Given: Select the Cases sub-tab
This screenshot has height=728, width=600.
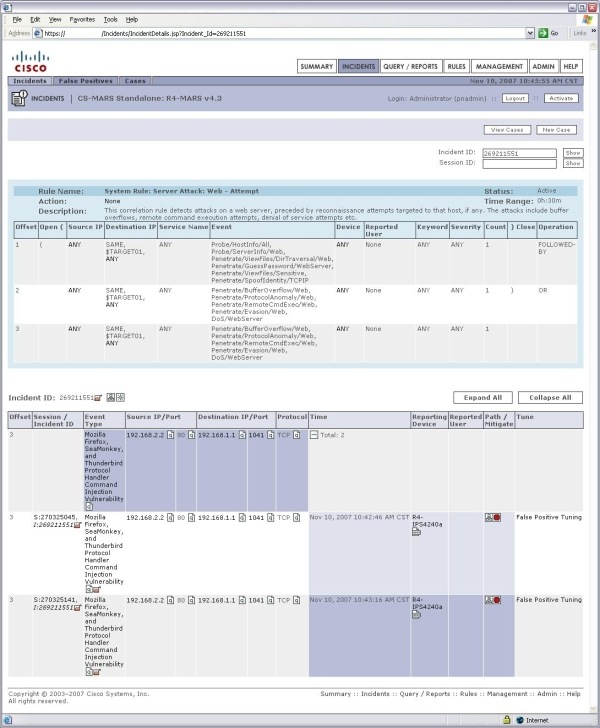Looking at the screenshot, I should (135, 81).
